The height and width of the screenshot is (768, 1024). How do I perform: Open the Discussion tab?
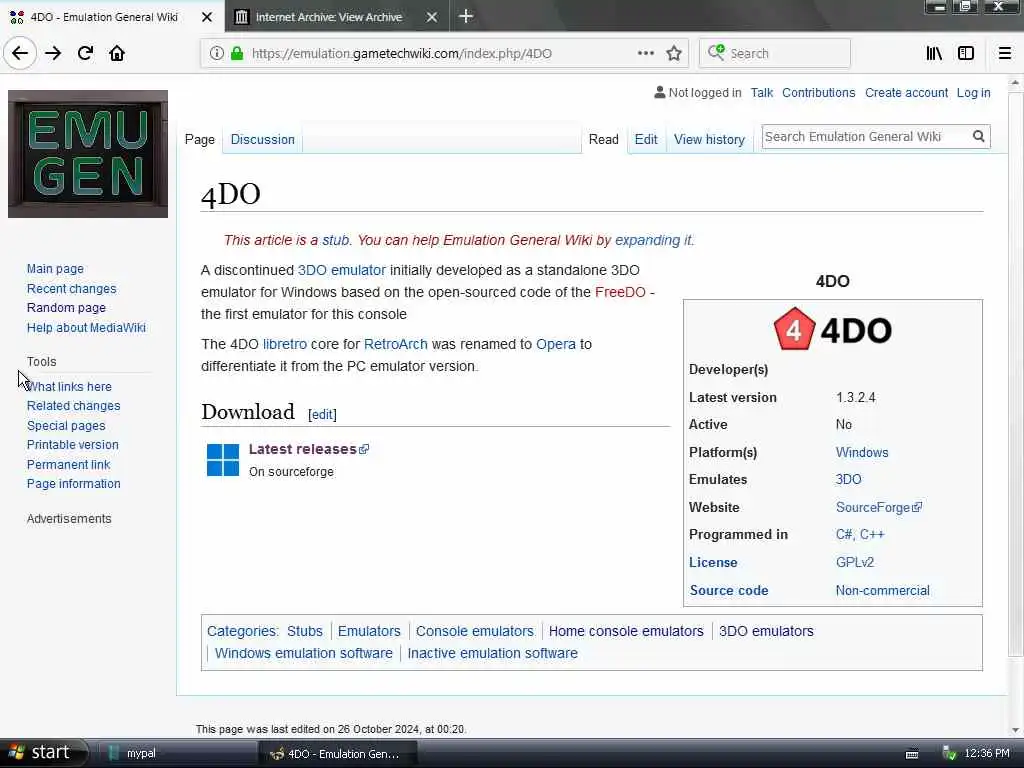coord(263,139)
